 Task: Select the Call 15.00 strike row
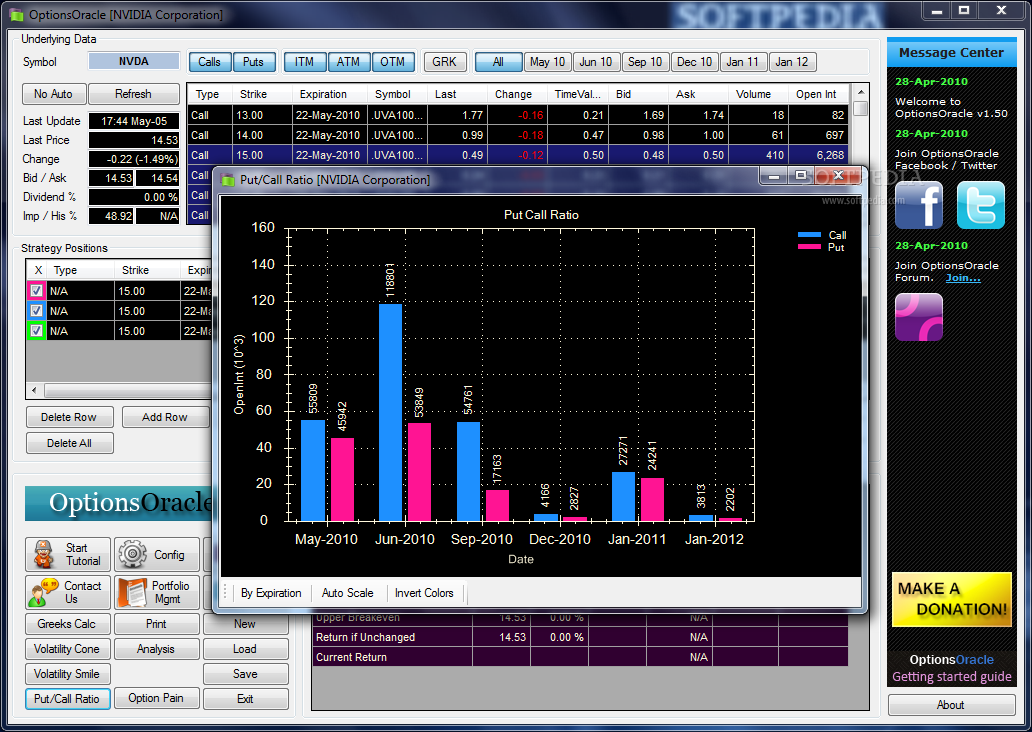(518, 155)
